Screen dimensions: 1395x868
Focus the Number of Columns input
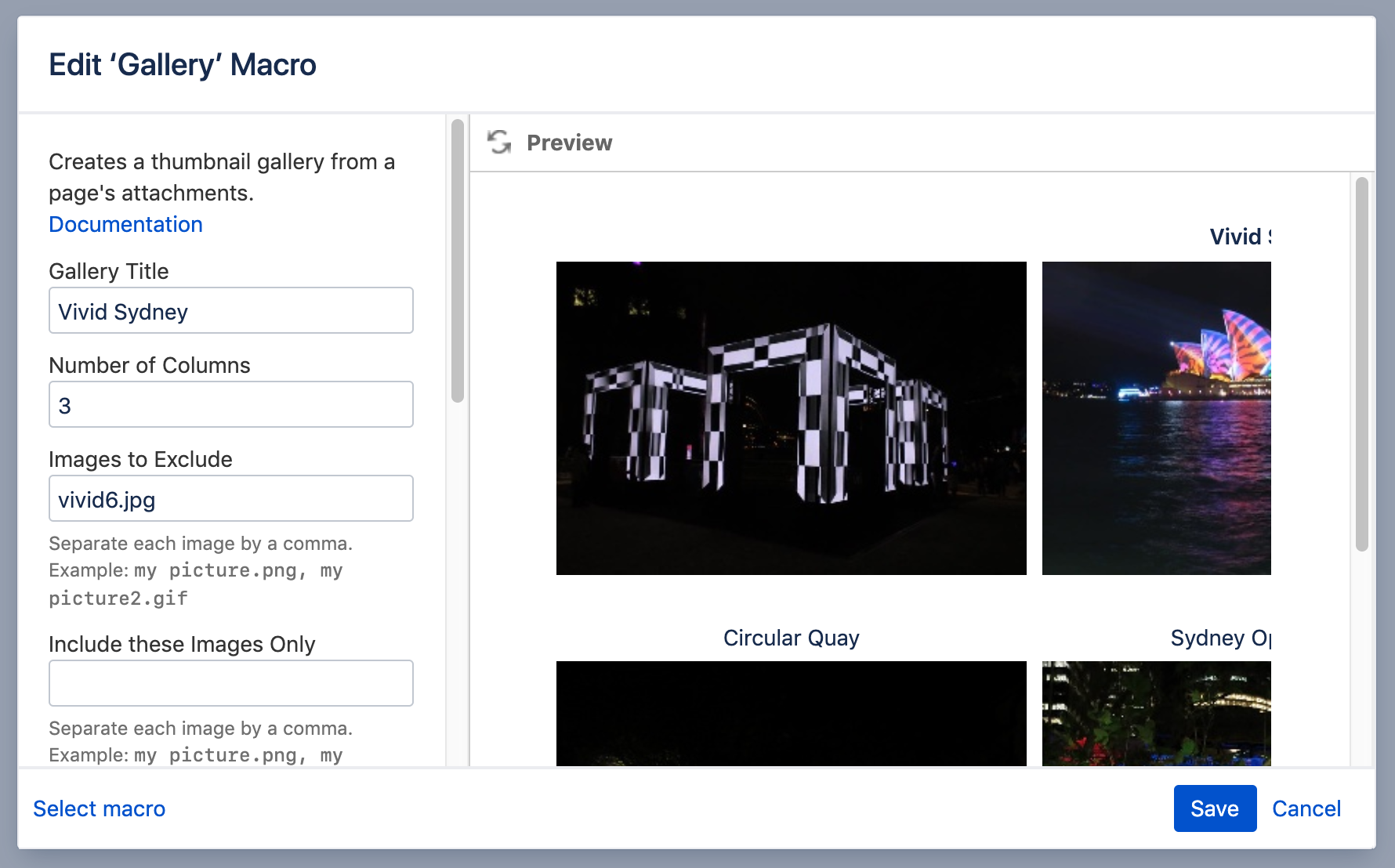coord(230,405)
